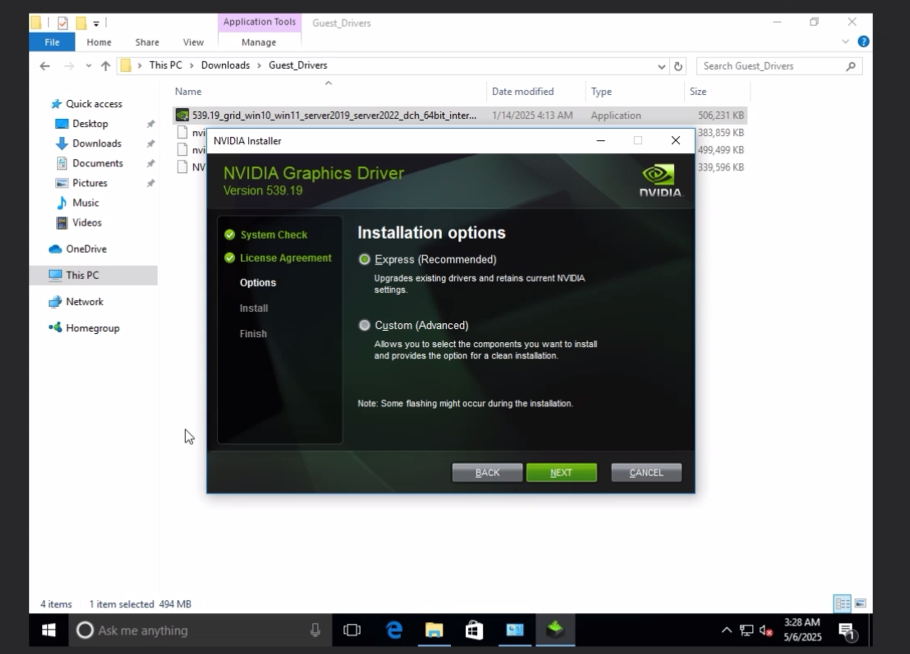Image resolution: width=910 pixels, height=654 pixels.
Task: Expand the ribbon using the chevron
Action: click(x=845, y=42)
